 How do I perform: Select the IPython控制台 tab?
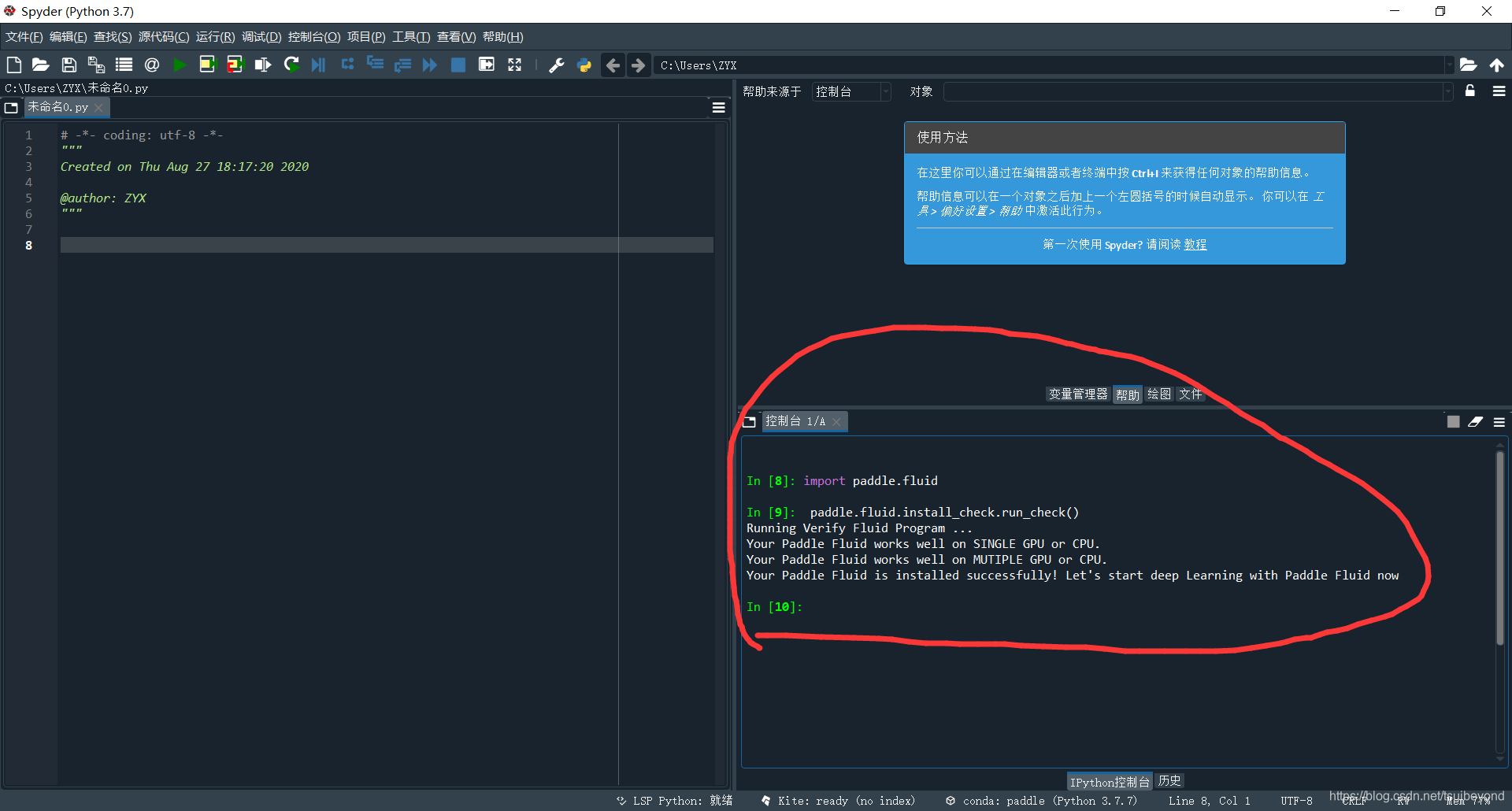(x=1110, y=782)
